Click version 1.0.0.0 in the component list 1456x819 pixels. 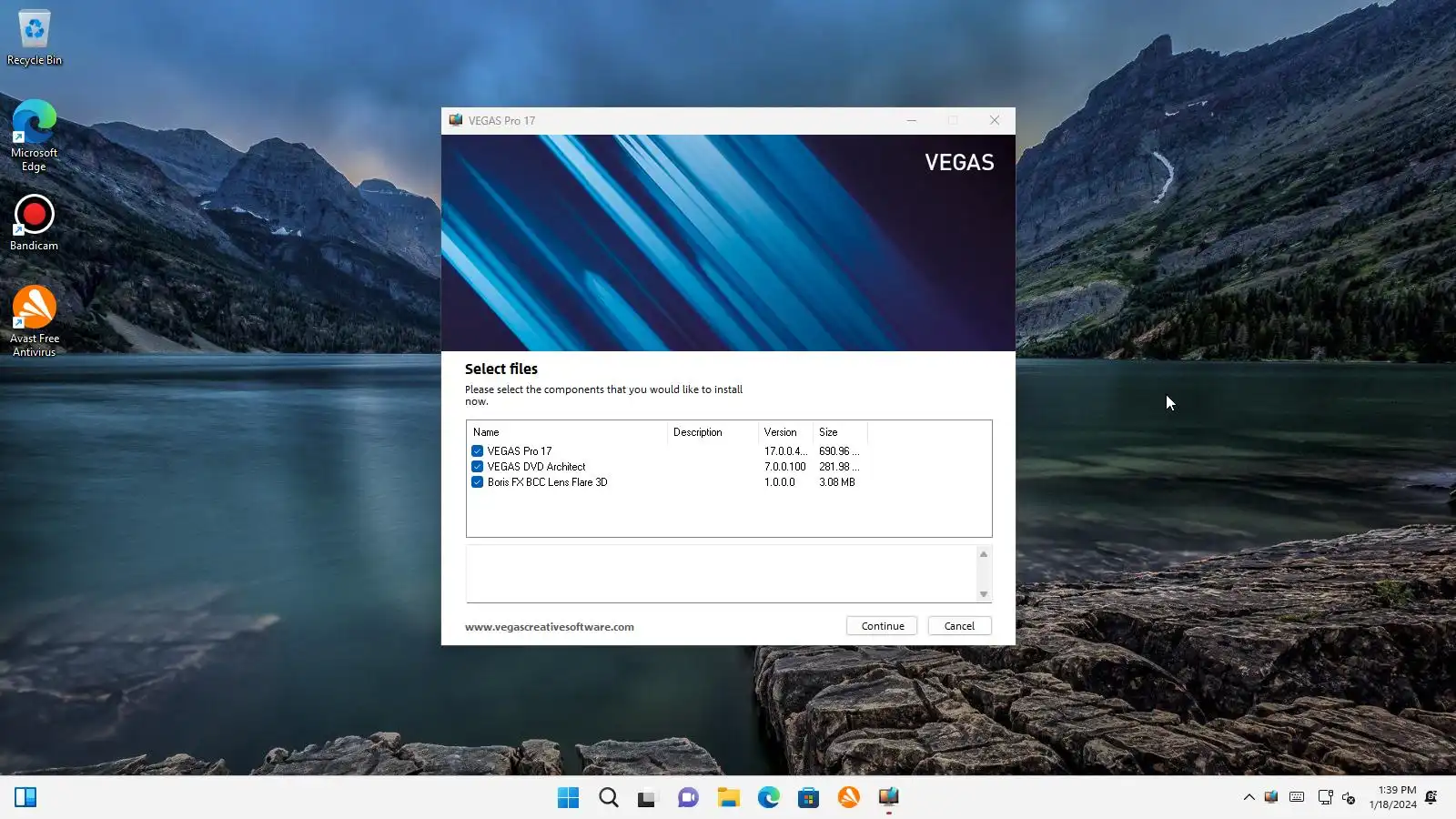pos(780,482)
